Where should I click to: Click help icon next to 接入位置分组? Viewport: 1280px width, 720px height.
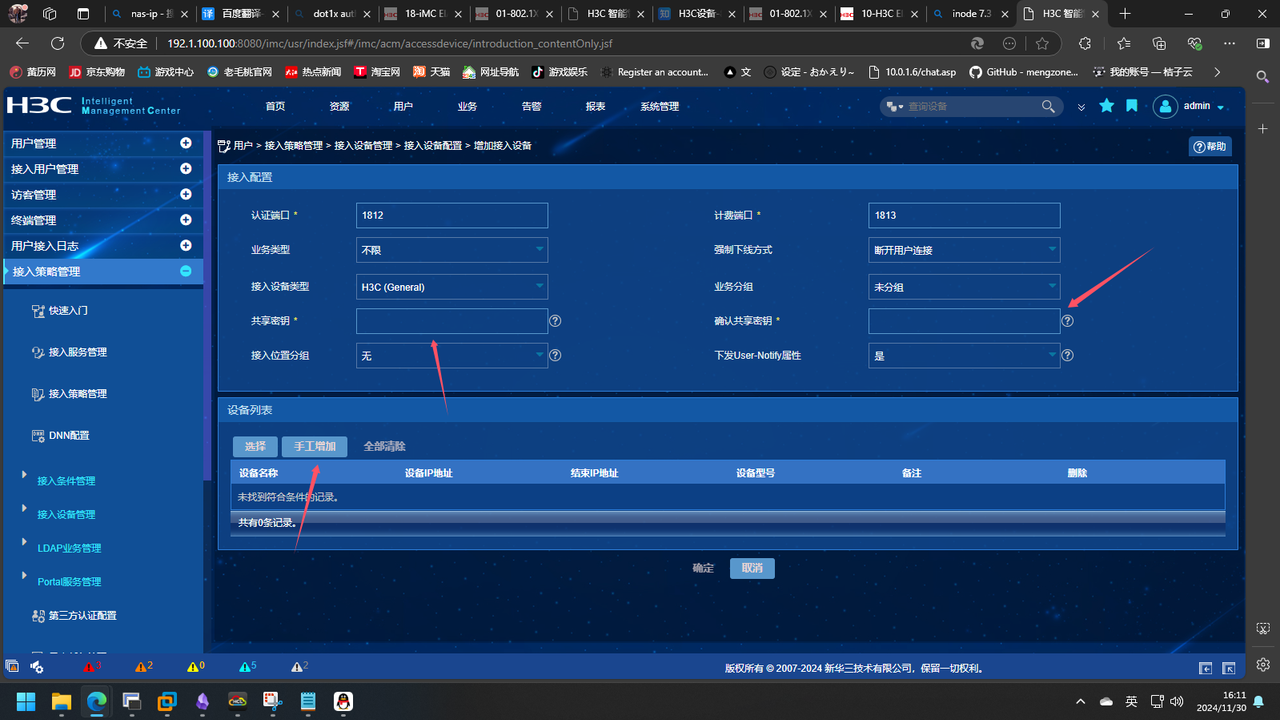click(x=555, y=355)
